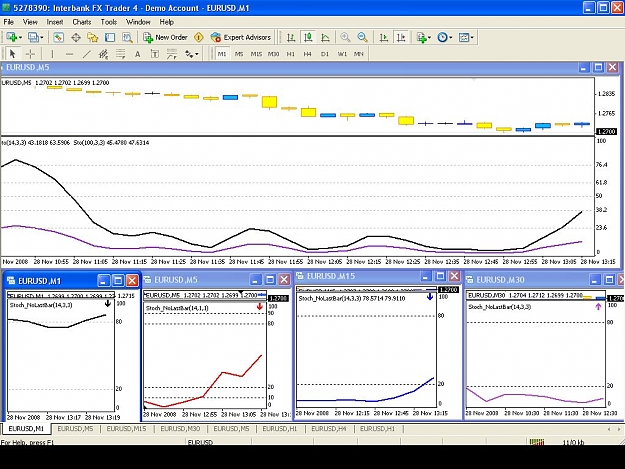Screen dimensions: 625x469
Task: Switch to H1 timeframe button
Action: click(291, 54)
